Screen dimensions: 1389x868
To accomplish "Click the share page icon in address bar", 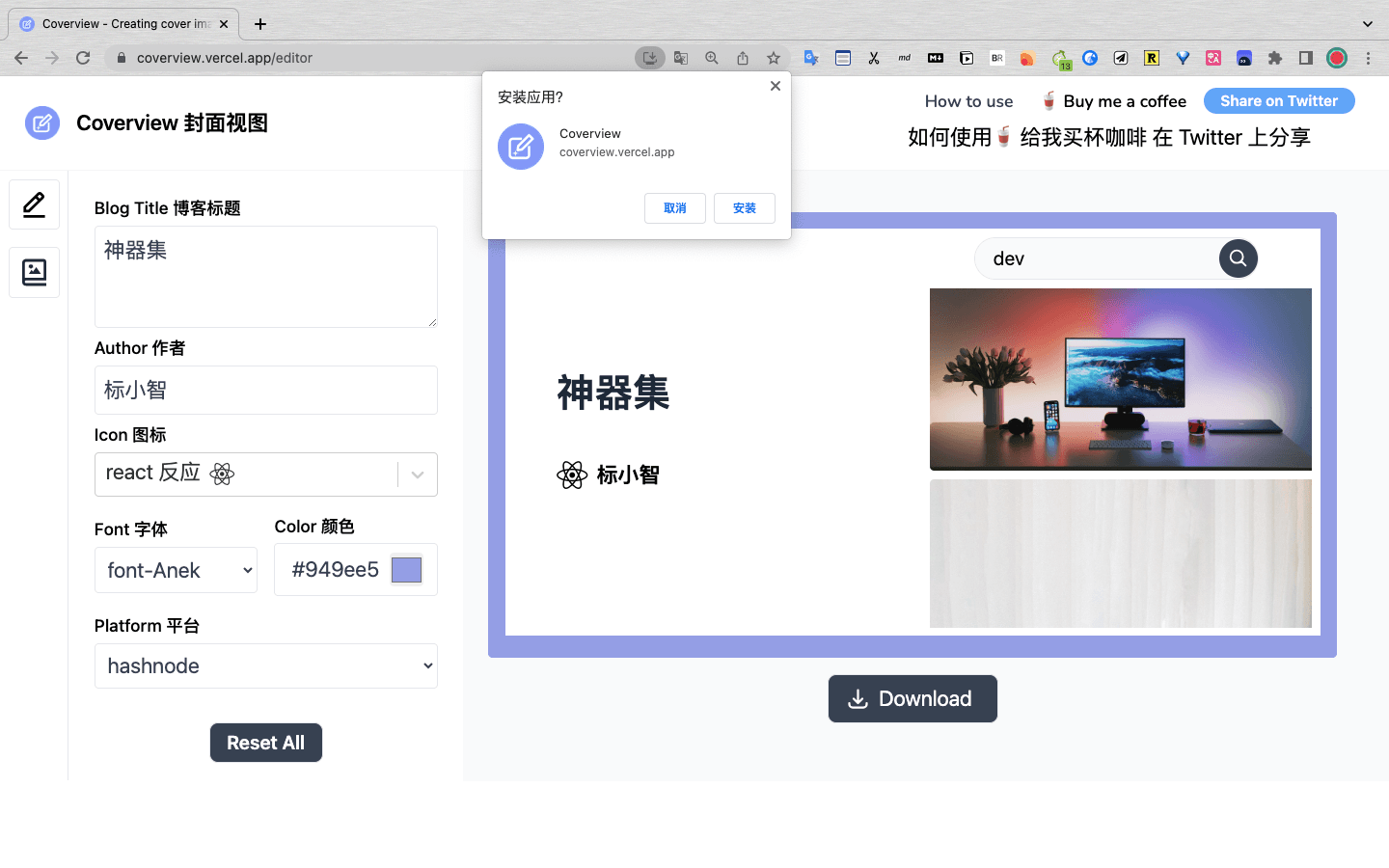I will pos(743,58).
